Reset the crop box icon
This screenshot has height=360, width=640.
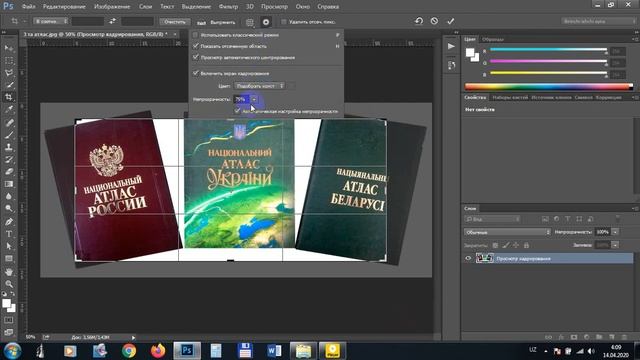coord(419,21)
